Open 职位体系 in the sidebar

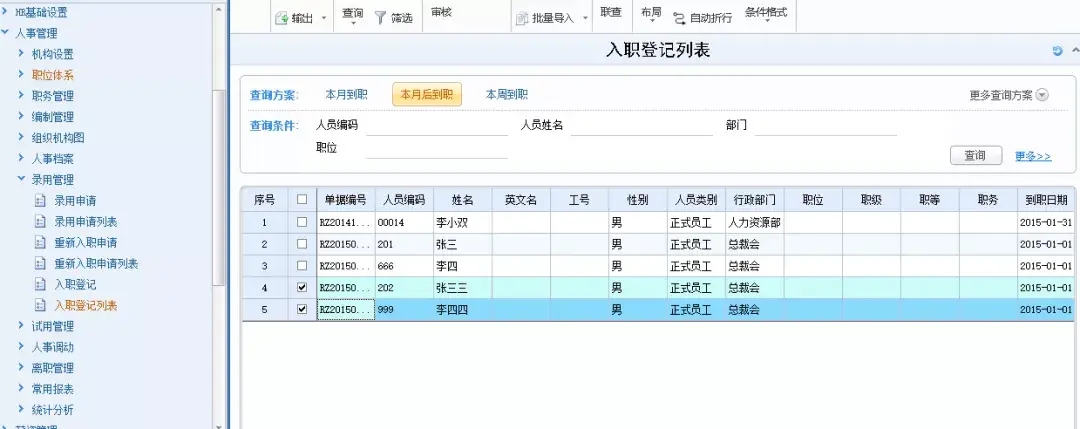coord(52,75)
